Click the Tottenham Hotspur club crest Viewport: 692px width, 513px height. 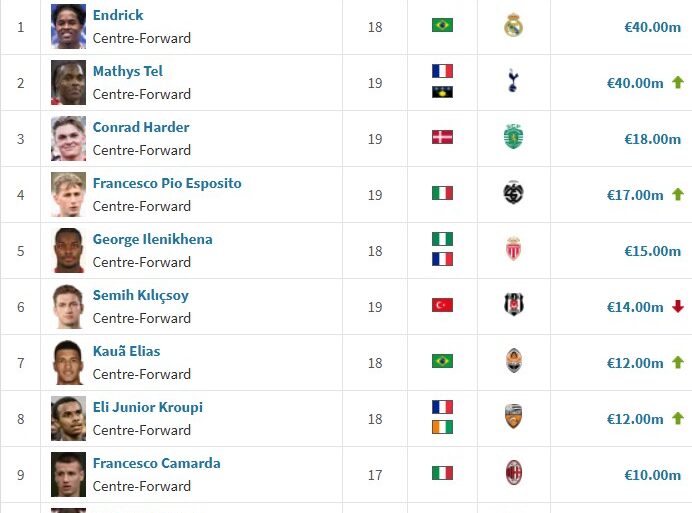(514, 81)
